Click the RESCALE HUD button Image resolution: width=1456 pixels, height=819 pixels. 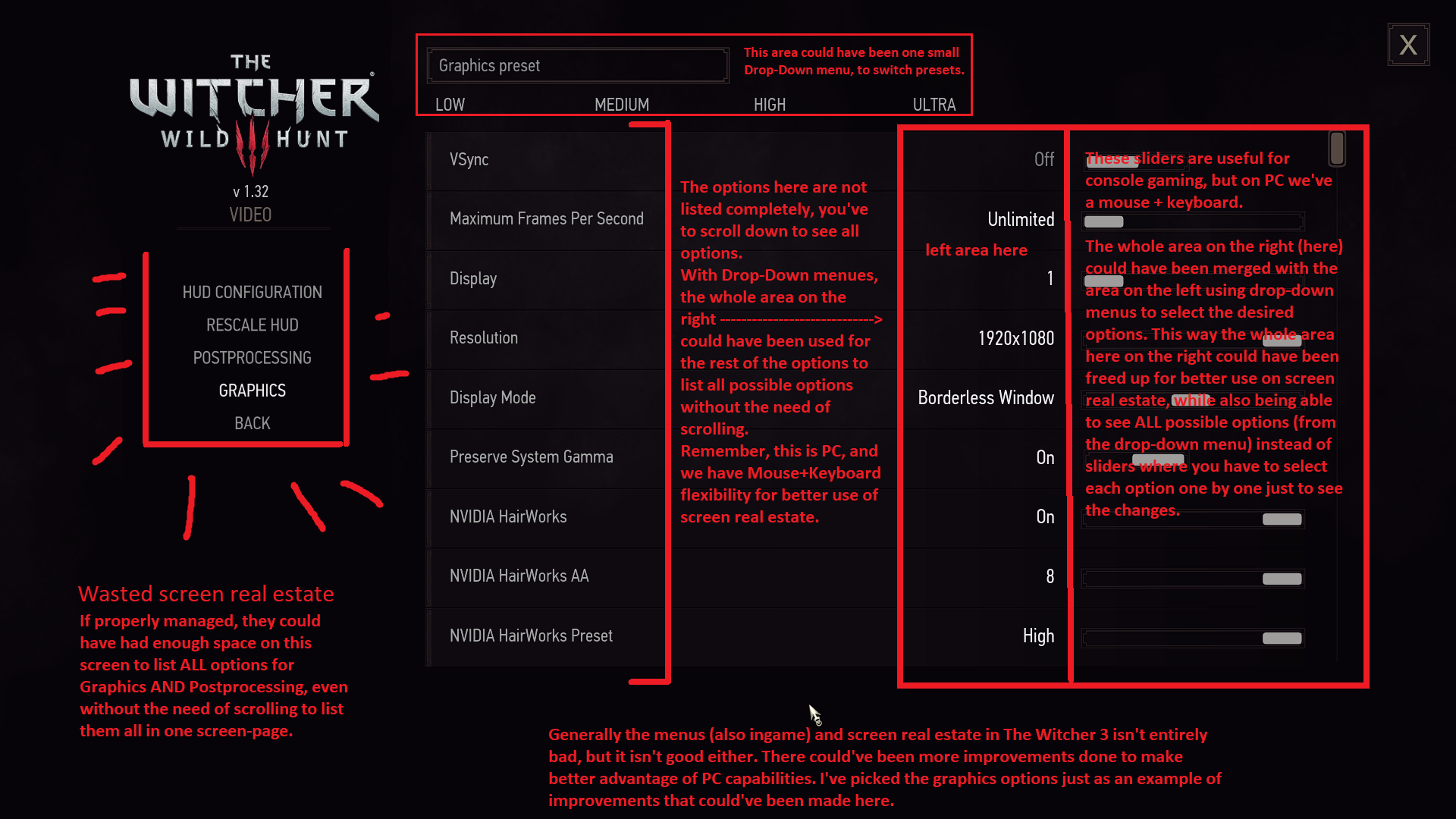tap(252, 324)
